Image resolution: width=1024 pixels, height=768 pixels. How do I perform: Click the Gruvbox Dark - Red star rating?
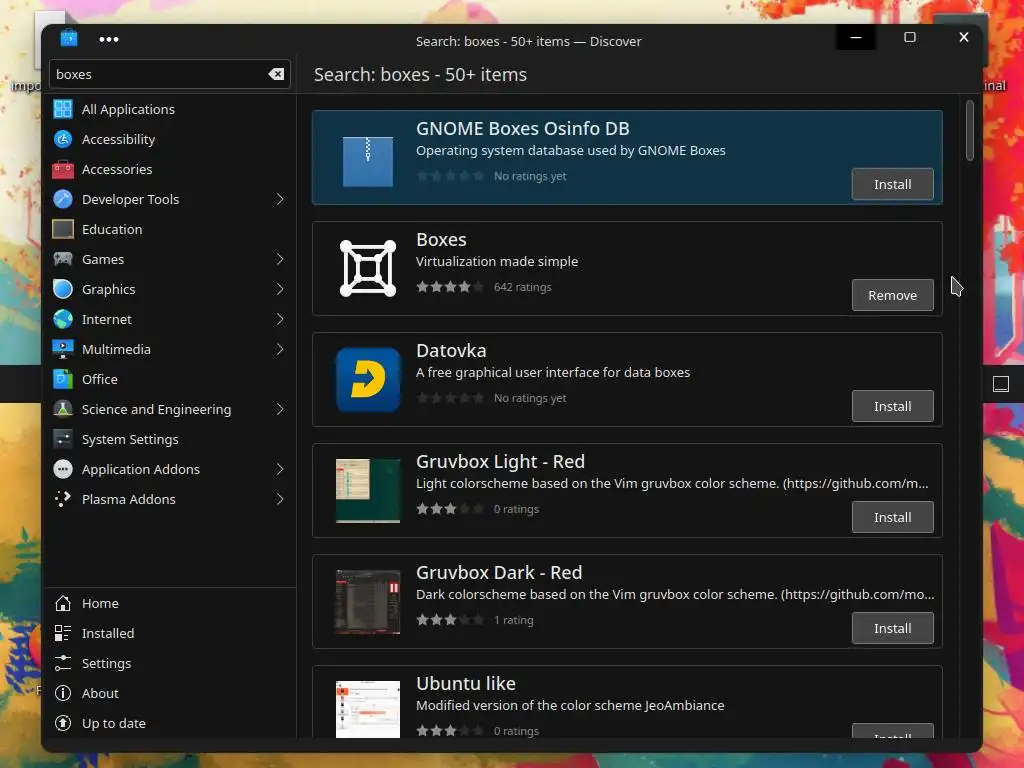tap(450, 620)
